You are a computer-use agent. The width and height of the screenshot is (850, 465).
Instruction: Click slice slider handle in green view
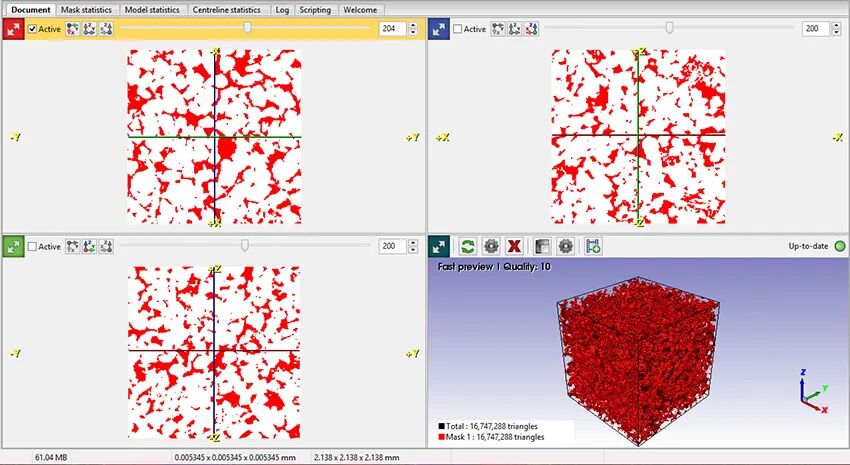(x=244, y=246)
